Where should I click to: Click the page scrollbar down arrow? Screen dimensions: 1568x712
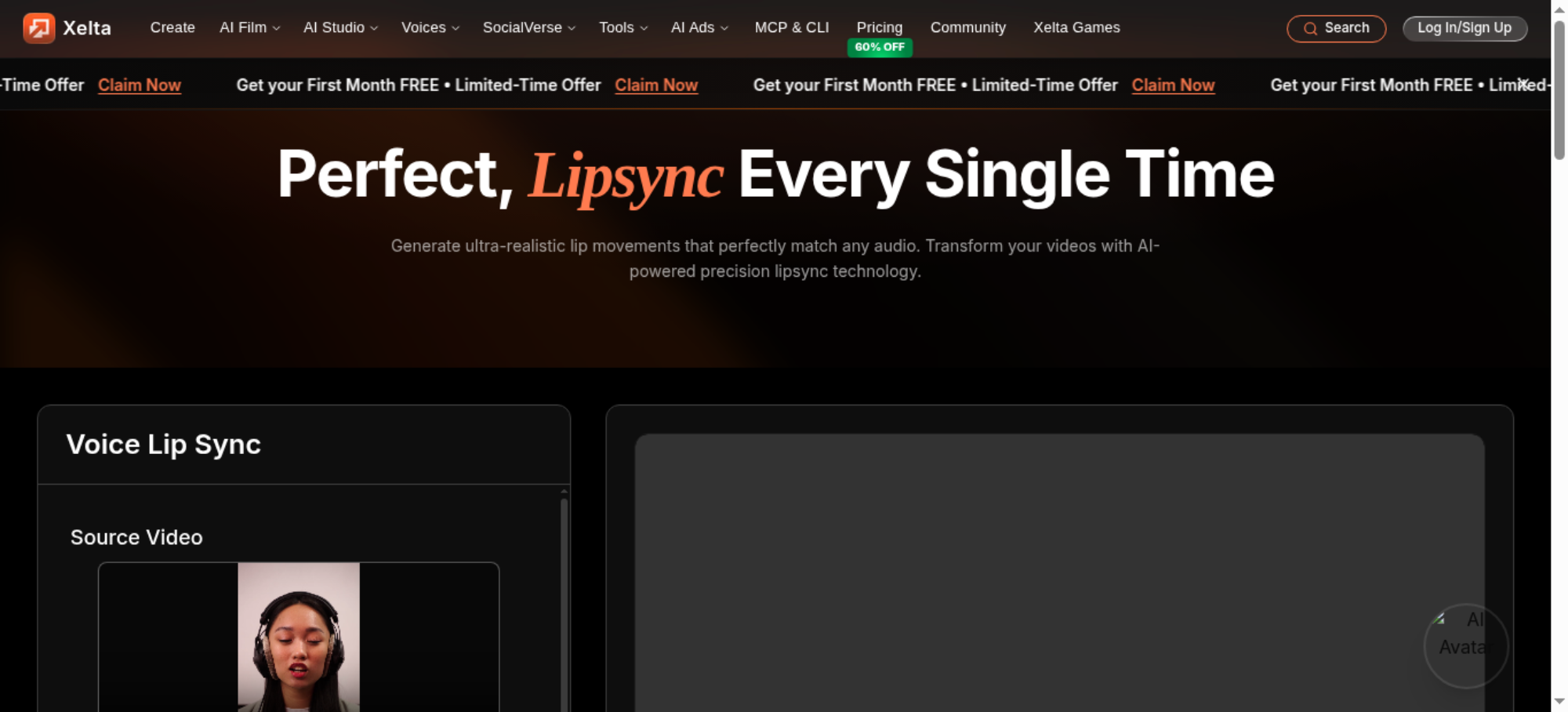(x=1559, y=702)
